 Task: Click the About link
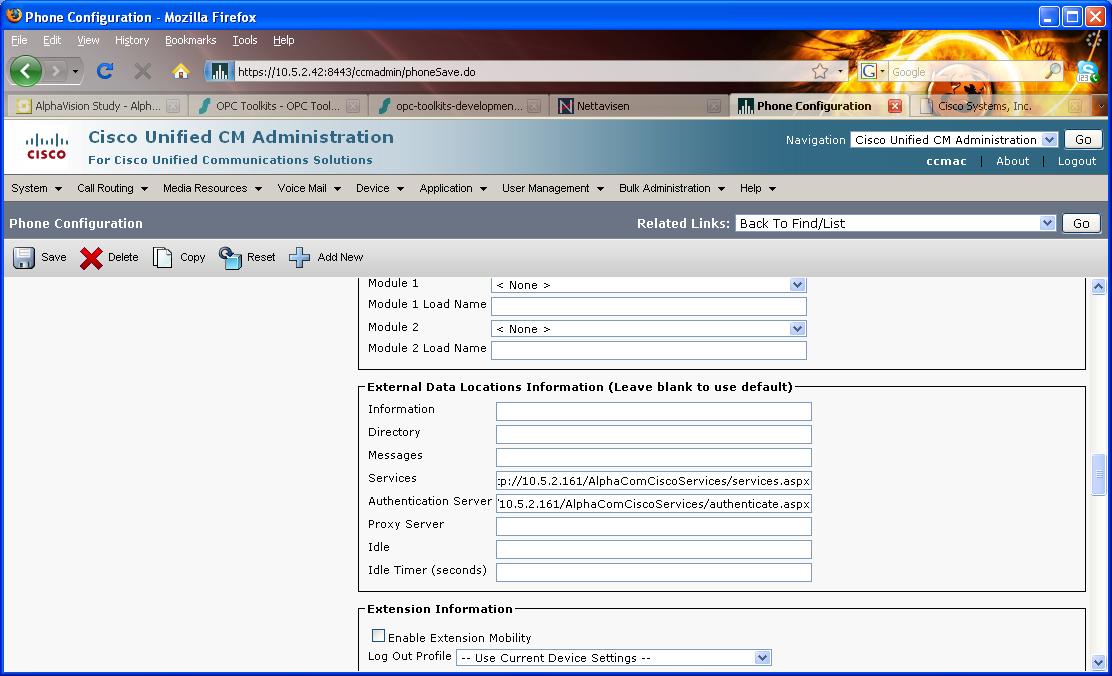click(1012, 161)
